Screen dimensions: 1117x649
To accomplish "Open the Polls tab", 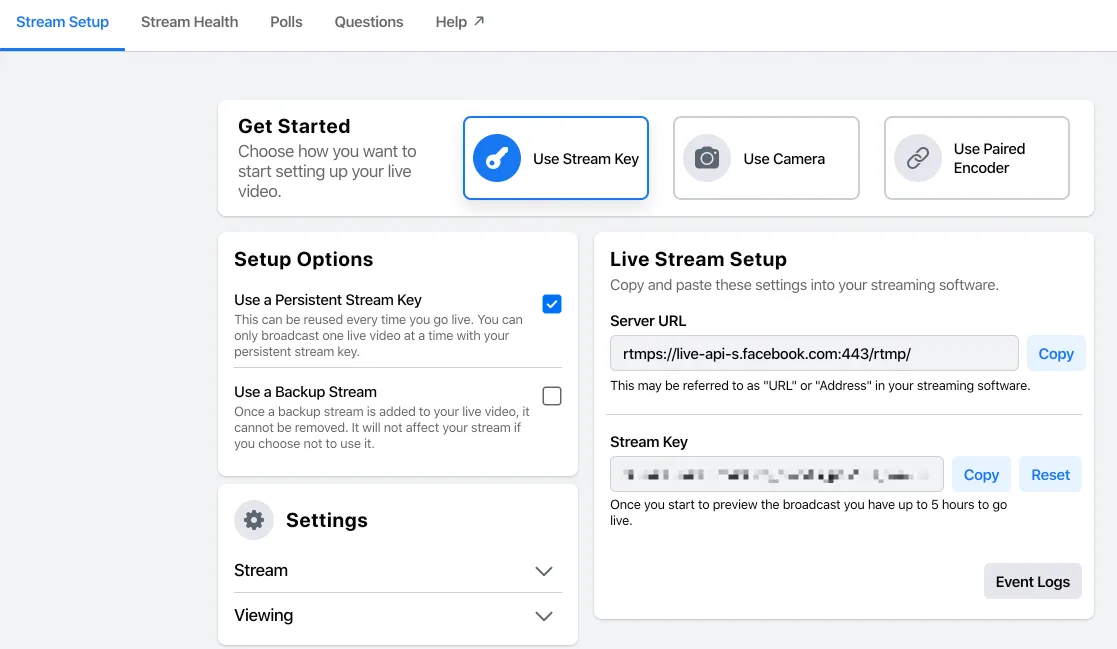I will [286, 22].
